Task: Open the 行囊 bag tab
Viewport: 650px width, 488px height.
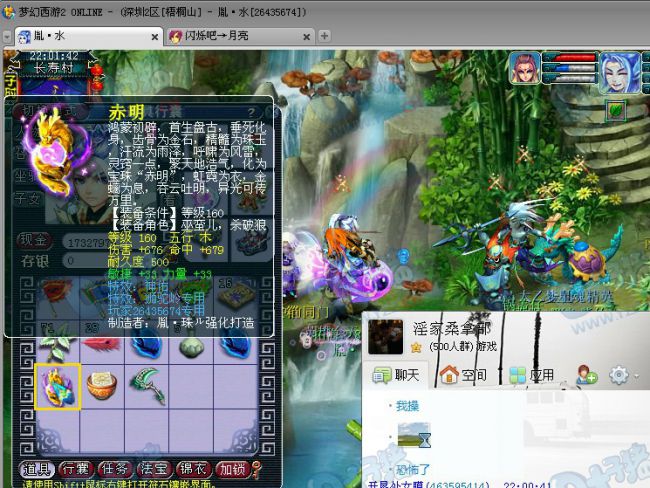Action: [x=75, y=469]
